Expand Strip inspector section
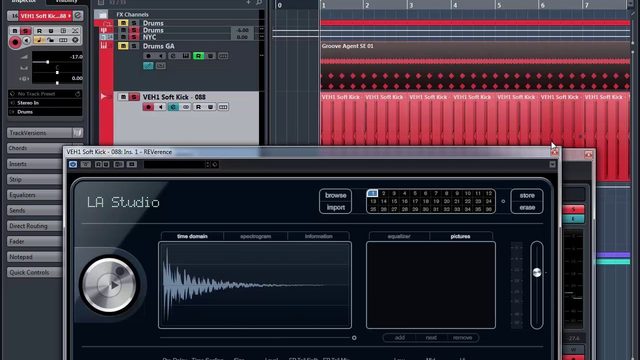This screenshot has width=640, height=360. coord(35,179)
